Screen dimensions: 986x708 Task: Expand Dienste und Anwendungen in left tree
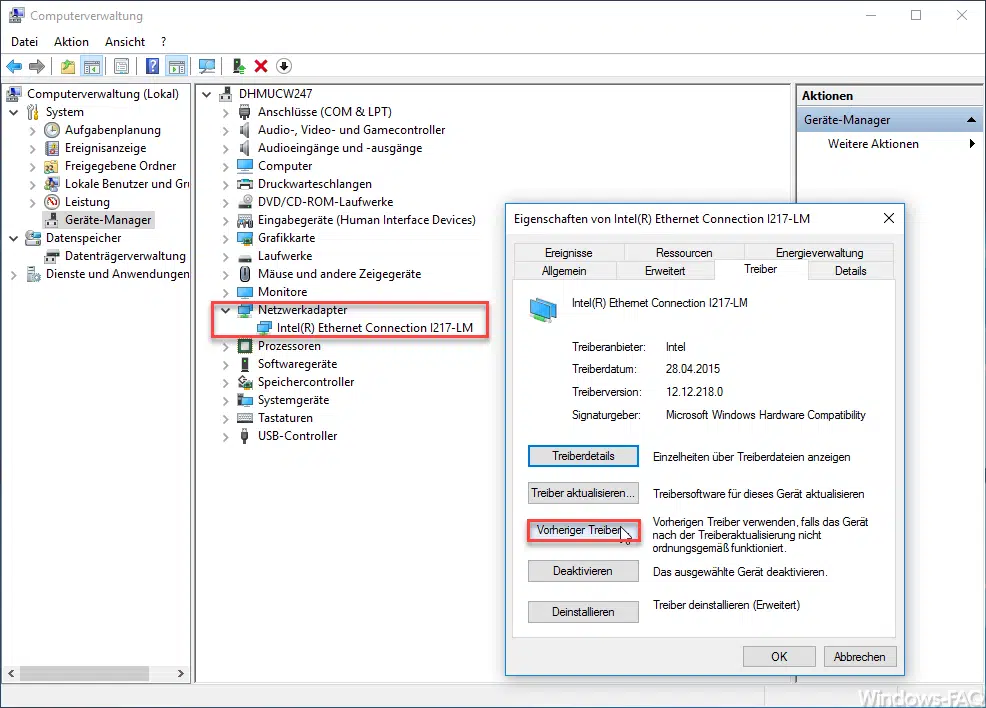(x=14, y=274)
